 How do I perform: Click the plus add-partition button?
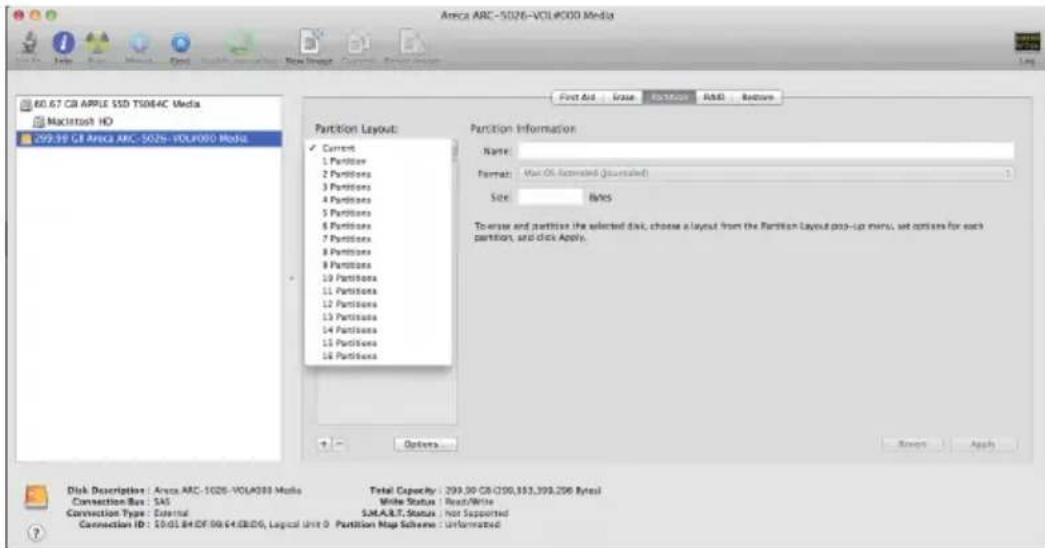[324, 443]
